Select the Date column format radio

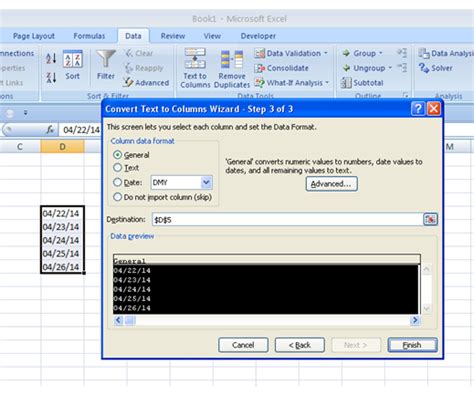pyautogui.click(x=117, y=182)
